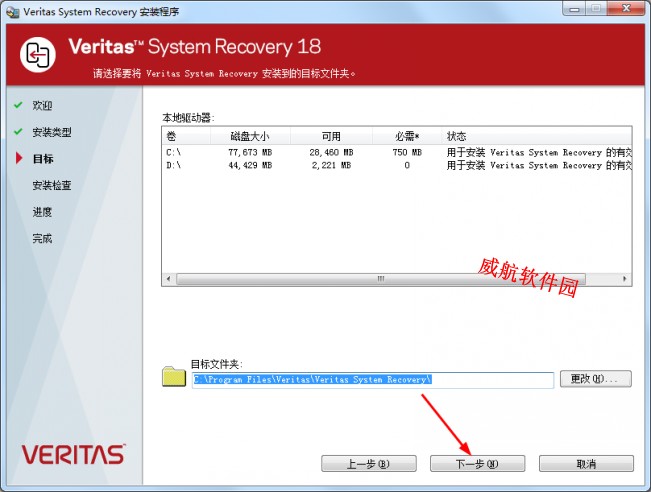
Task: Select the 完成 step in sidebar
Action: click(x=42, y=238)
